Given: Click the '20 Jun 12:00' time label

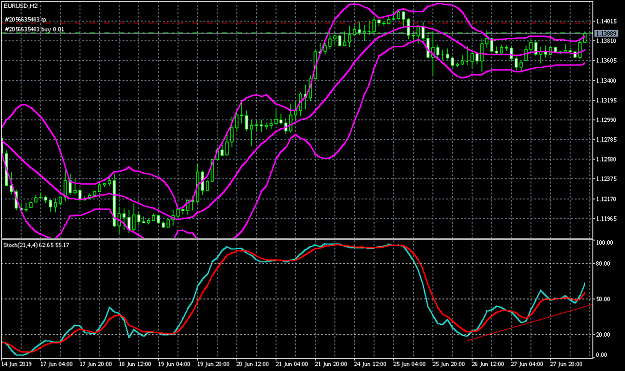Looking at the screenshot, I should tap(253, 364).
